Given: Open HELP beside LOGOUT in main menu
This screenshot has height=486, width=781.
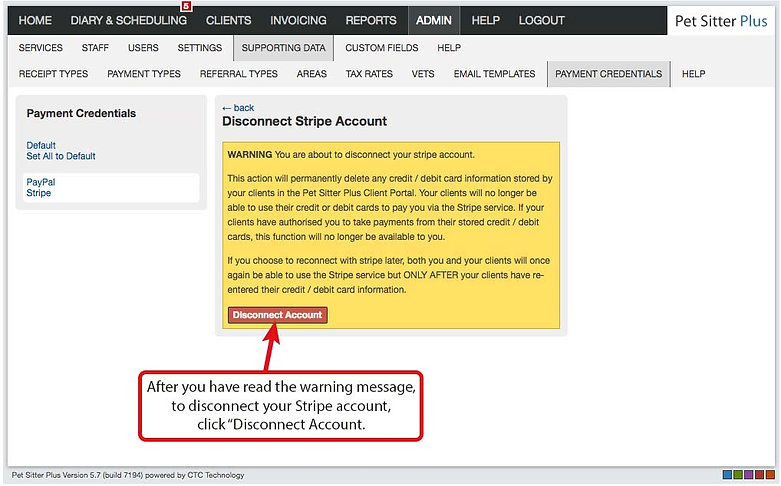Looking at the screenshot, I should point(486,20).
